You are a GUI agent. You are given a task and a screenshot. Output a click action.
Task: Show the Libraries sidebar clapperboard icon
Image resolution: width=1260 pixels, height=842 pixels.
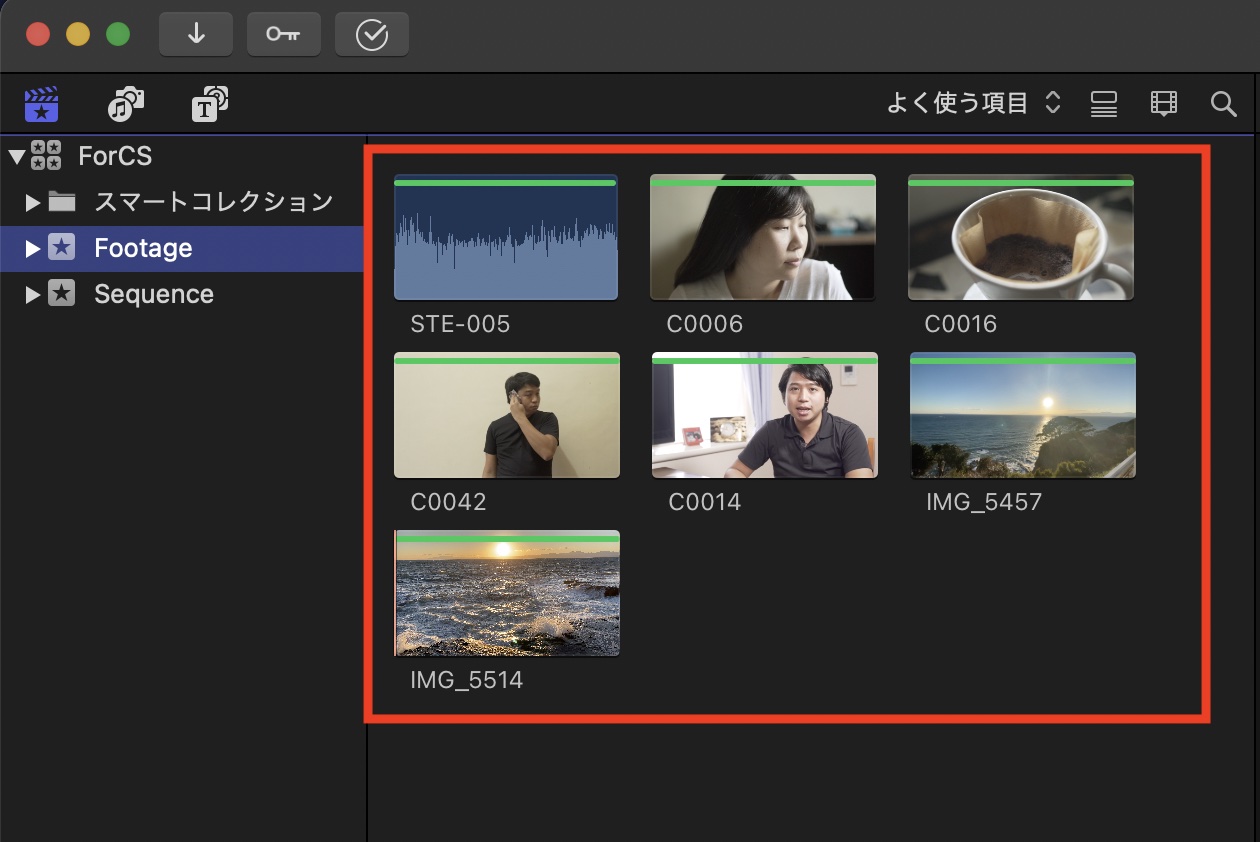pyautogui.click(x=42, y=104)
